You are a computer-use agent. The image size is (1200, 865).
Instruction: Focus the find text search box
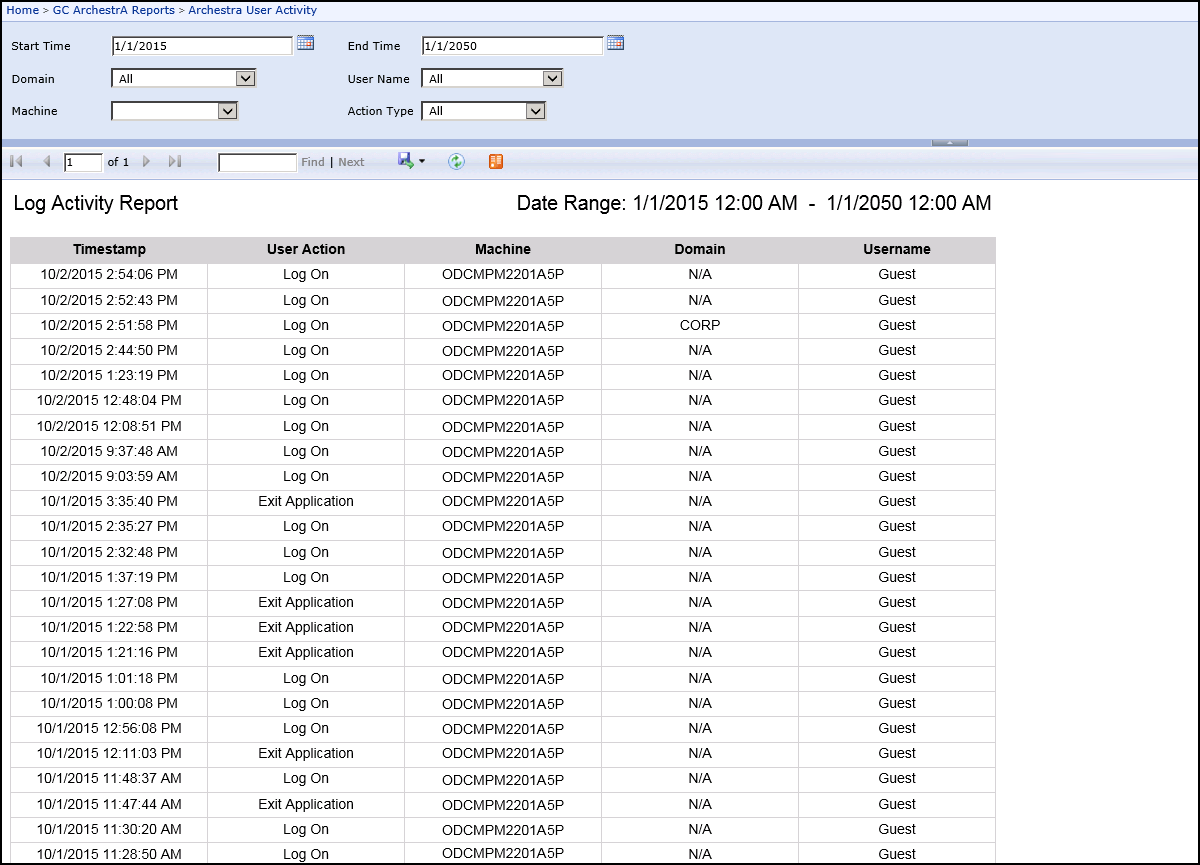(x=257, y=162)
